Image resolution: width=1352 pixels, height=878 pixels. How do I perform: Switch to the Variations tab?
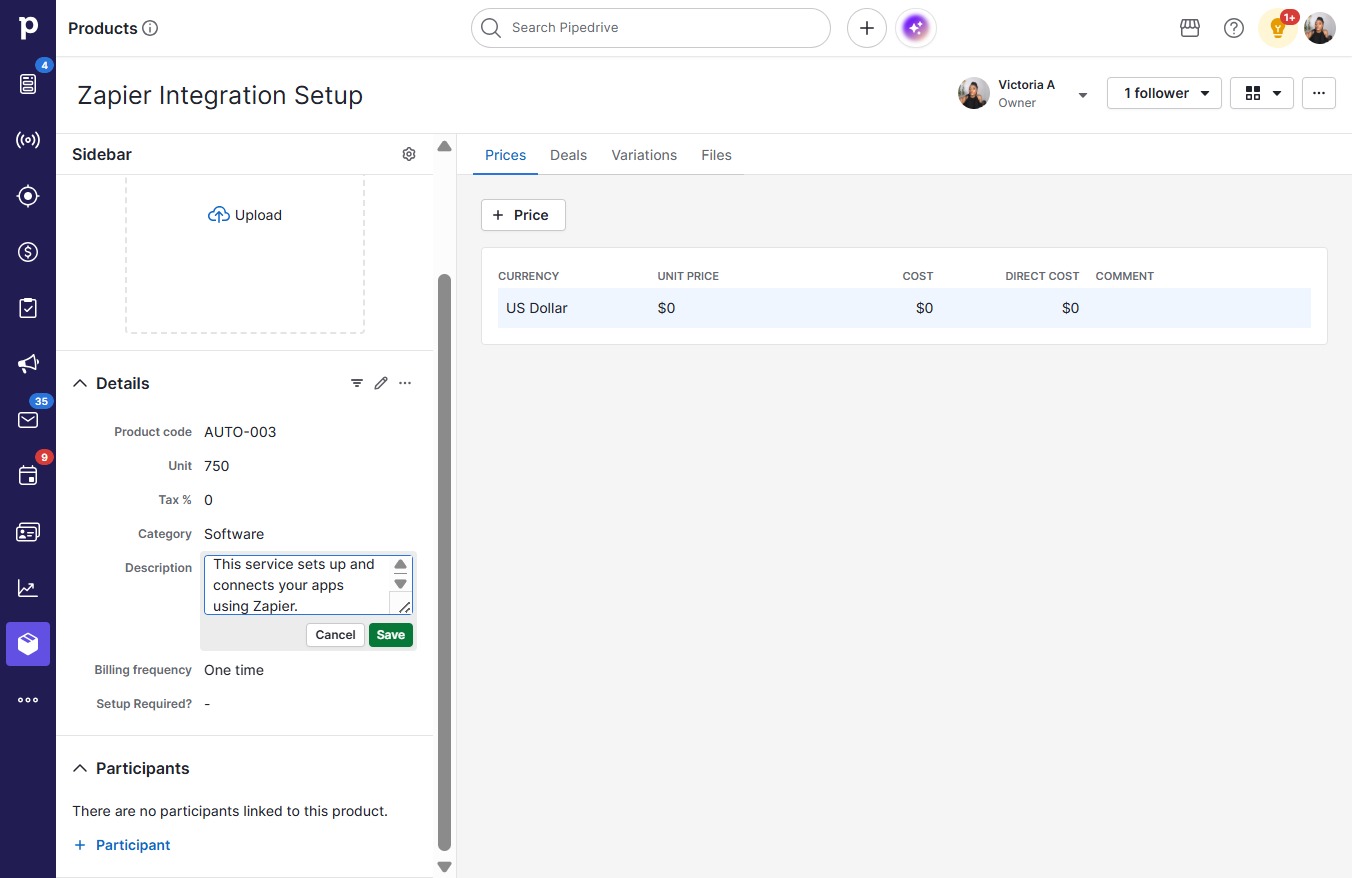644,155
